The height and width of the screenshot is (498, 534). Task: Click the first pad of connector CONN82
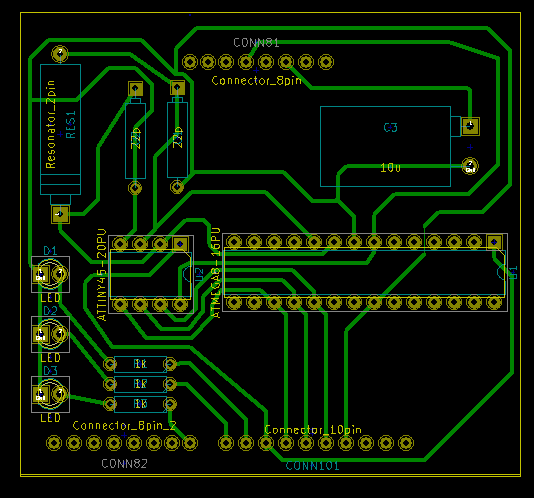(54, 443)
